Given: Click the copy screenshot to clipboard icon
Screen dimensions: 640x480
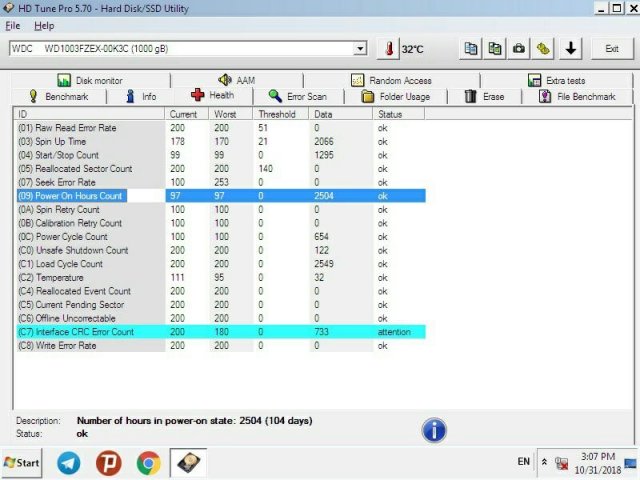Looking at the screenshot, I should tap(495, 49).
